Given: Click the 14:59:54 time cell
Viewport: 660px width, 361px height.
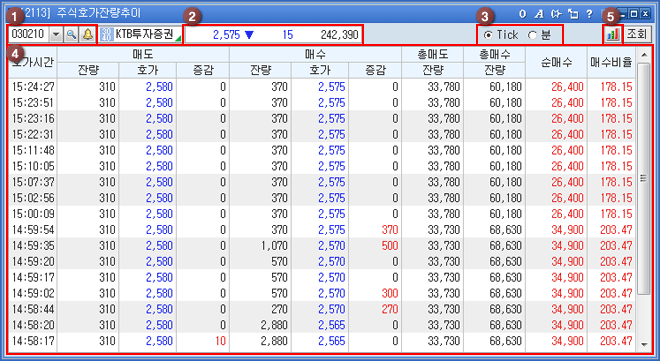Looking at the screenshot, I should click(x=33, y=230).
